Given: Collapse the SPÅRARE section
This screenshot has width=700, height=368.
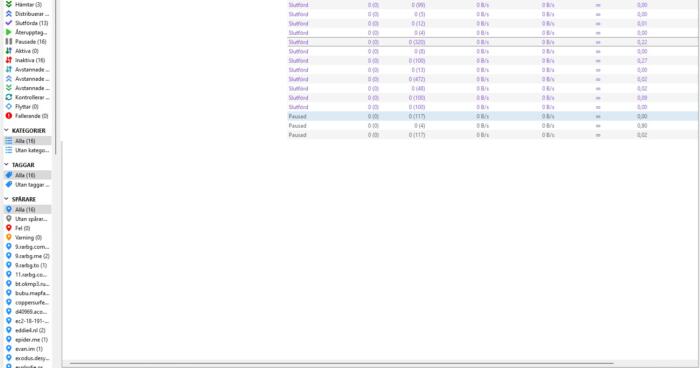Looking at the screenshot, I should point(6,199).
